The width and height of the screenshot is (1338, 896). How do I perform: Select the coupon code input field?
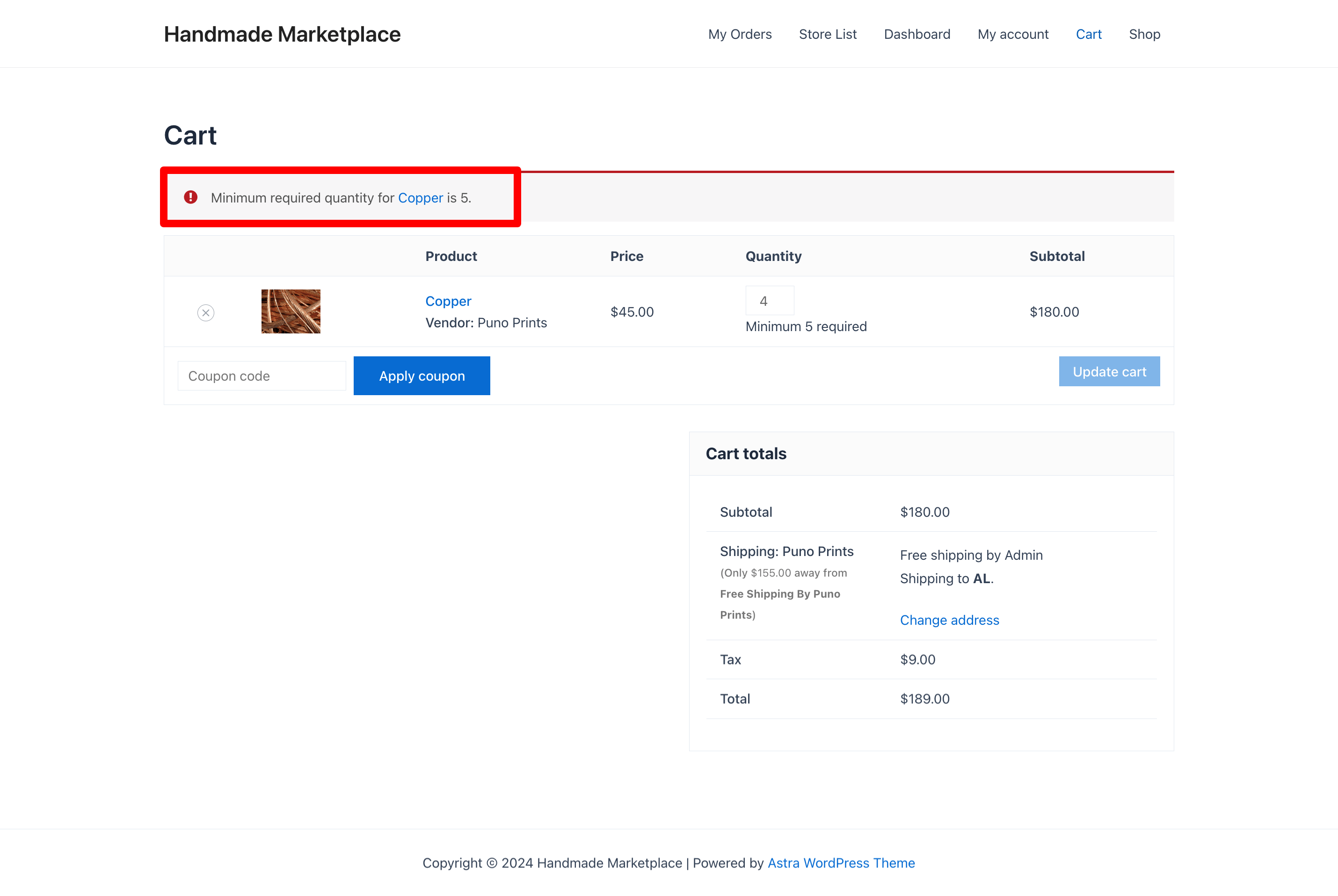261,376
